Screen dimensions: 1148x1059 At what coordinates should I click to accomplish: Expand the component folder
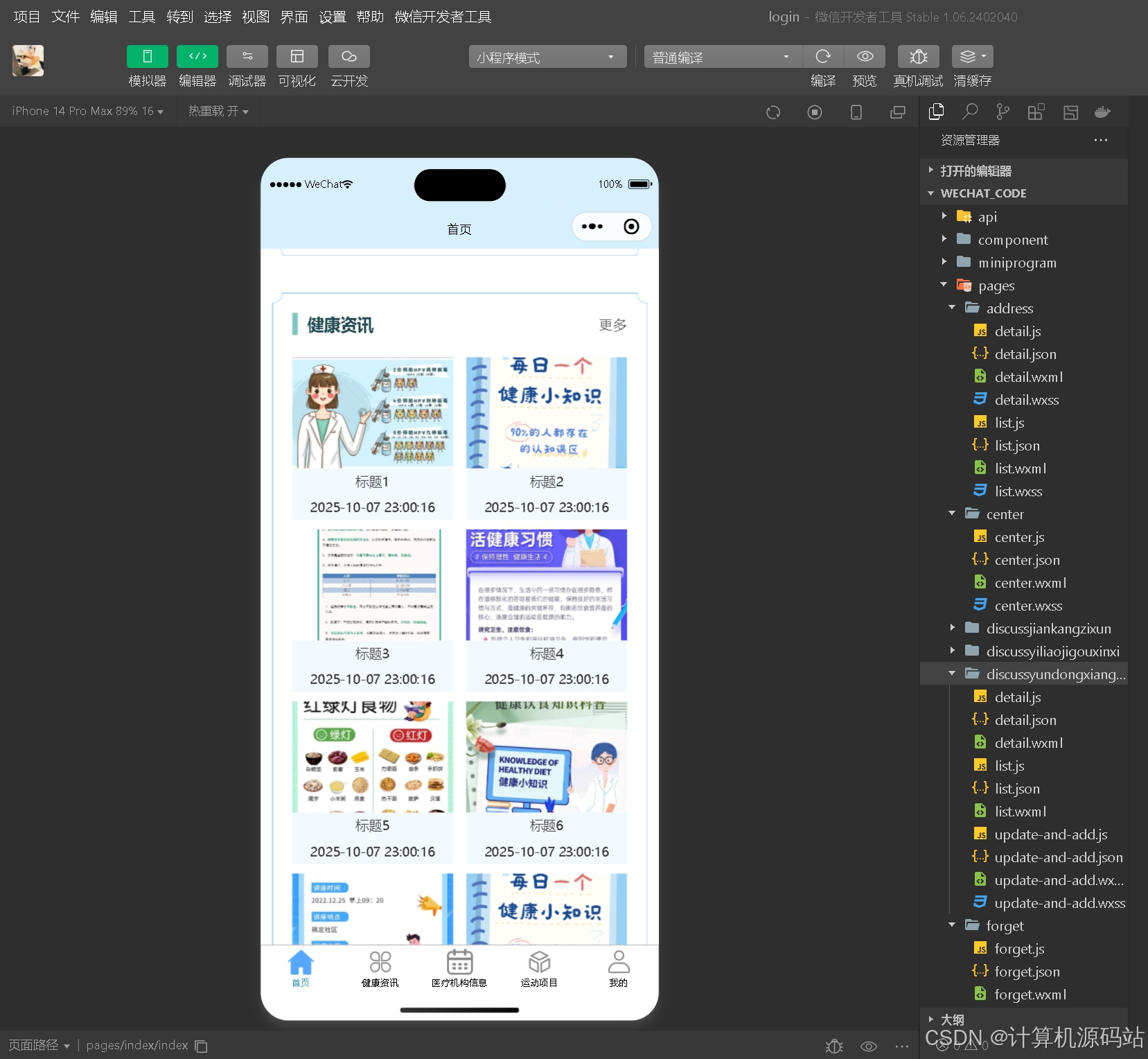tap(1024, 239)
